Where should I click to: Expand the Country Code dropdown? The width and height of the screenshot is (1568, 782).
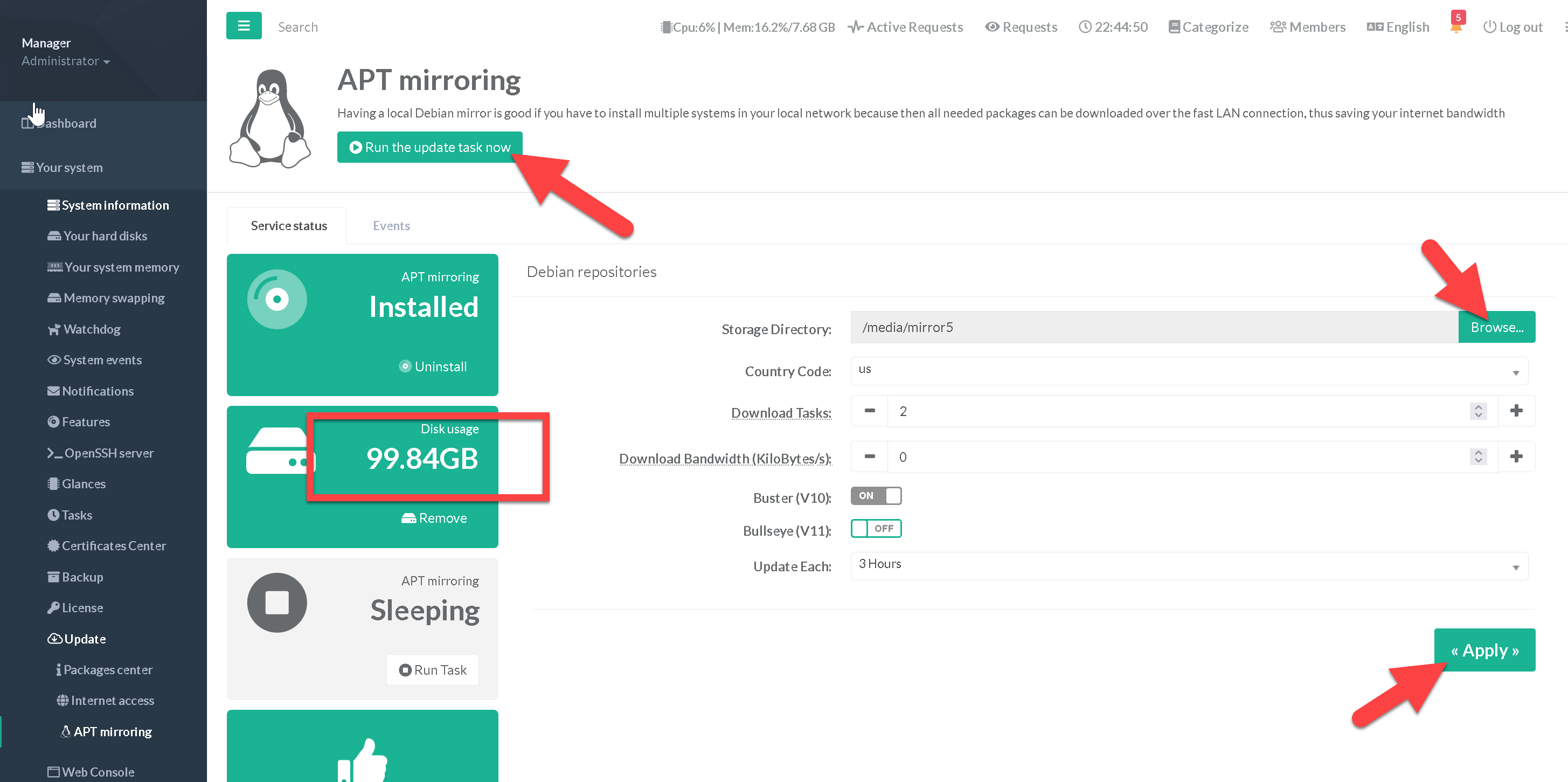[x=1188, y=371]
